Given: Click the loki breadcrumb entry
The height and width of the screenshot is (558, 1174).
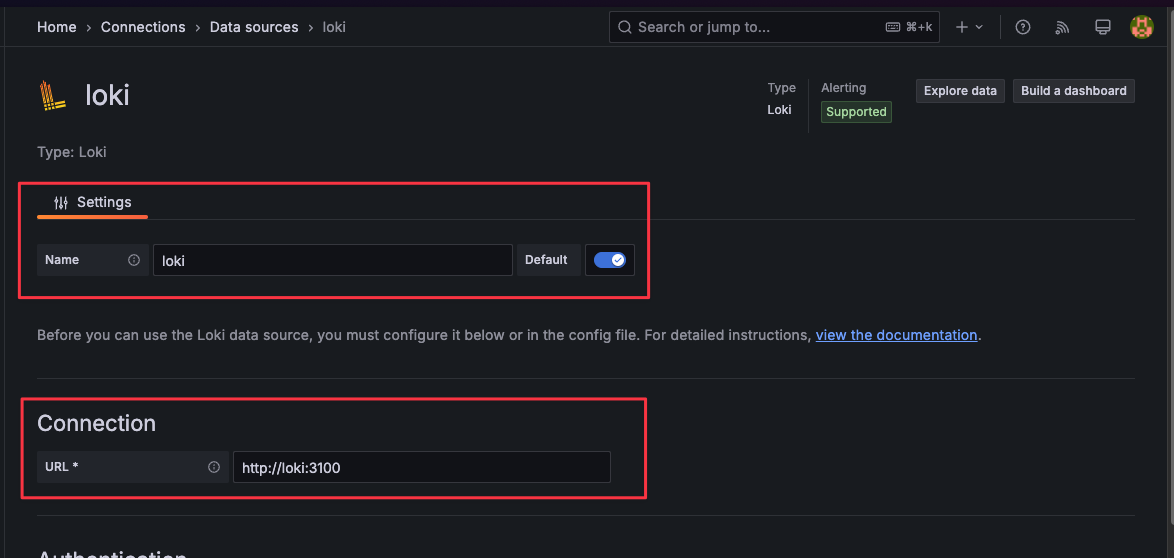Looking at the screenshot, I should click(334, 27).
